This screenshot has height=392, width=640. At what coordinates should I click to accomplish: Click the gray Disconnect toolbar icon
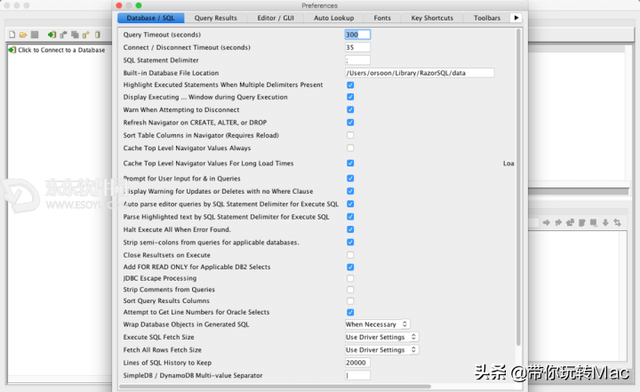63,35
